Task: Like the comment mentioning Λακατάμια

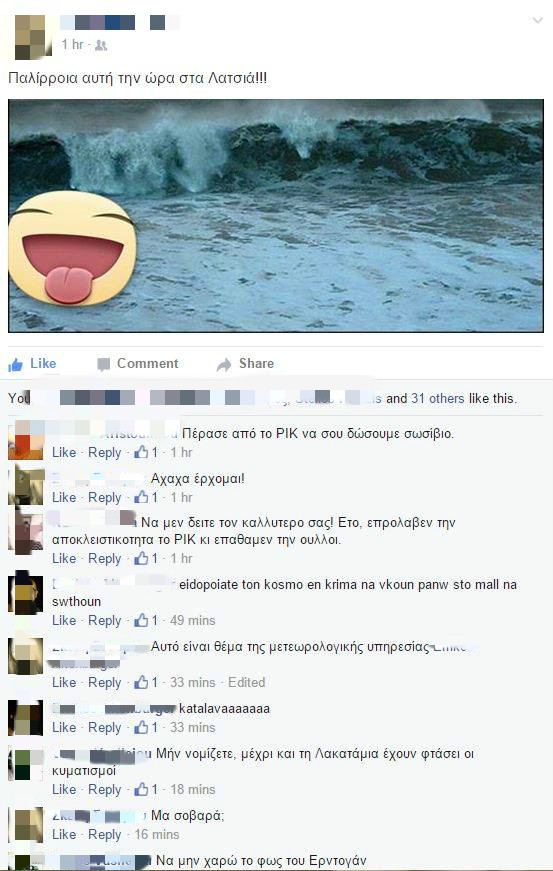Action: [x=64, y=789]
